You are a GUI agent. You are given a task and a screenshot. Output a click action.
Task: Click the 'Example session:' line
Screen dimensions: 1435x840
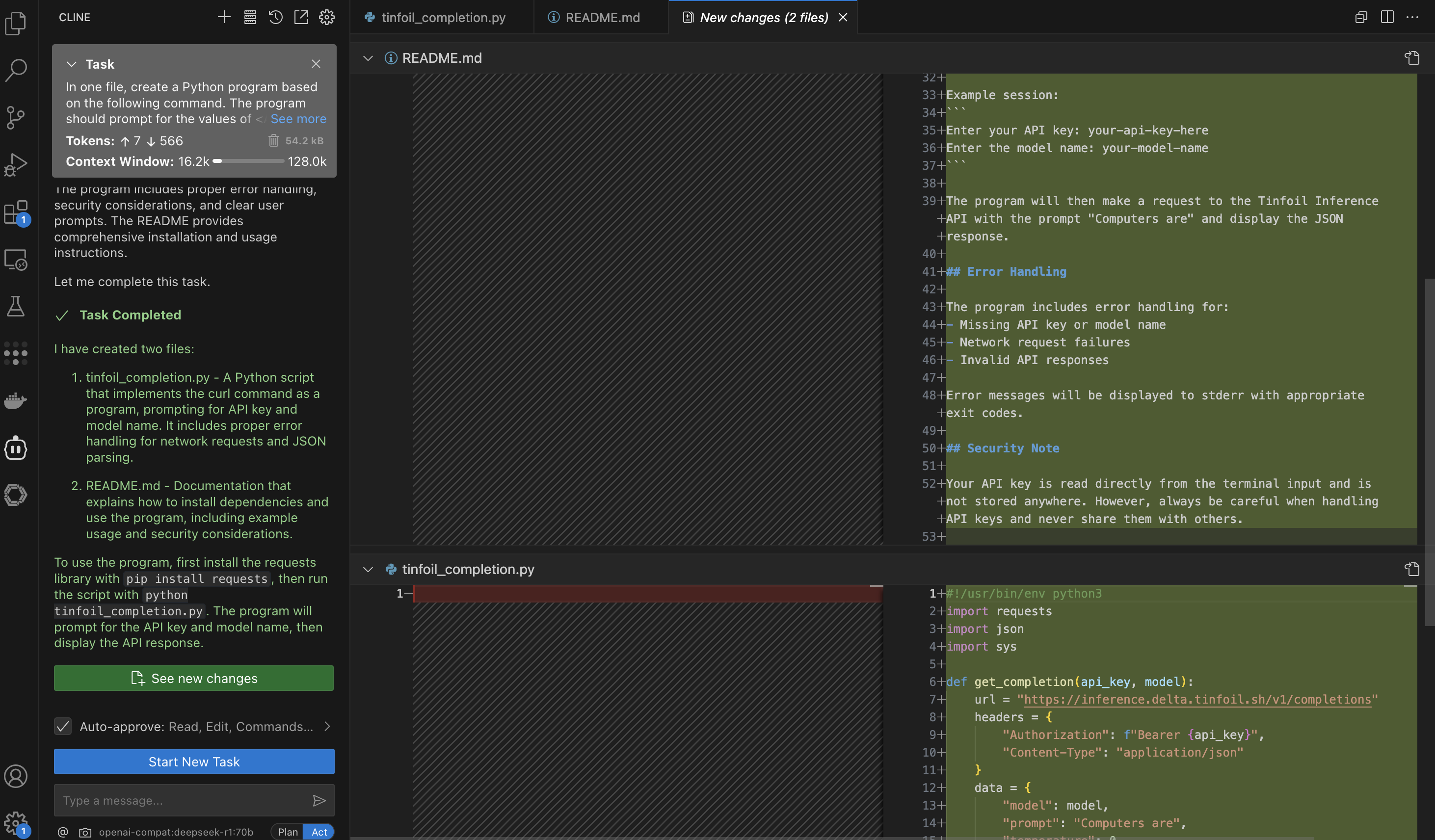pyautogui.click(x=1002, y=95)
